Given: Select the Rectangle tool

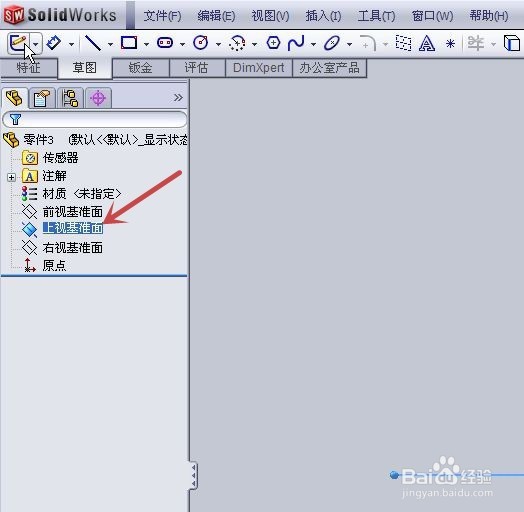Looking at the screenshot, I should pyautogui.click(x=129, y=43).
